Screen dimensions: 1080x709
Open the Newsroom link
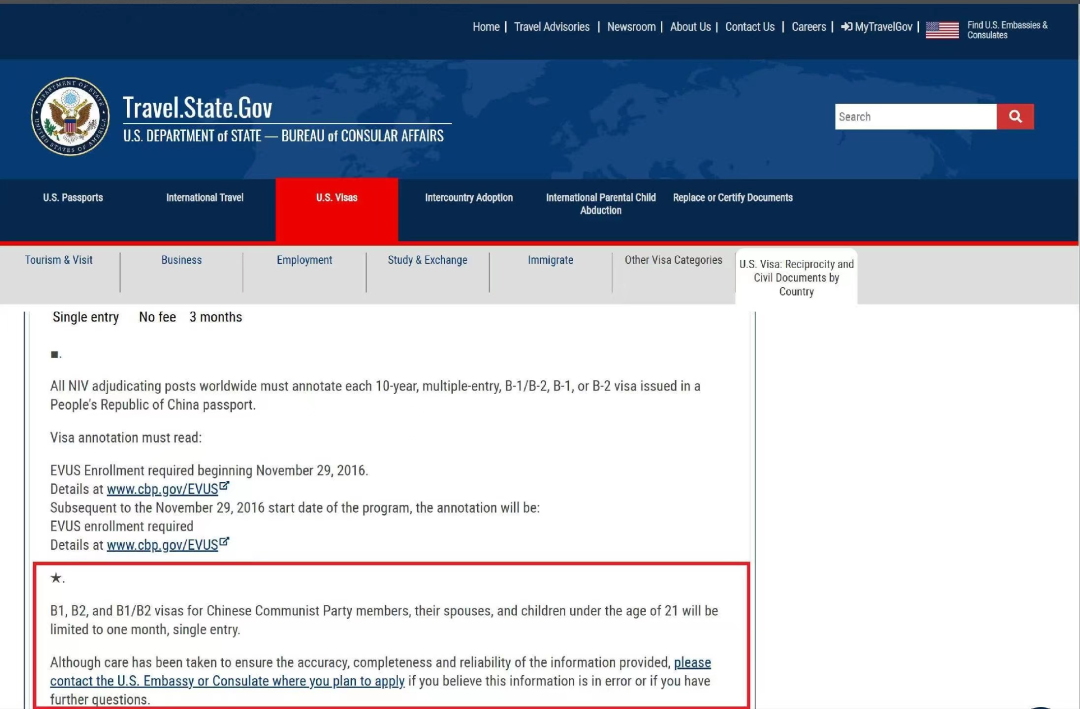(x=631, y=27)
